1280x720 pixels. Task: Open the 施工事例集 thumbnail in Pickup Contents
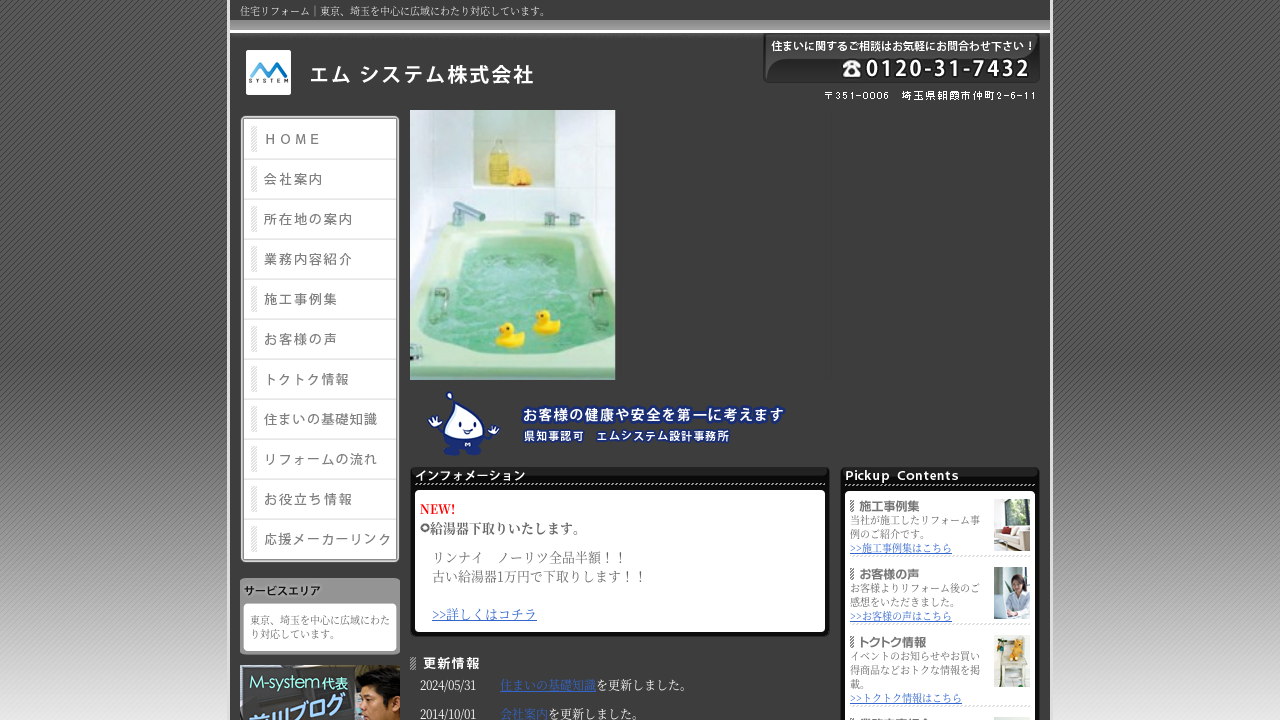(x=1011, y=525)
